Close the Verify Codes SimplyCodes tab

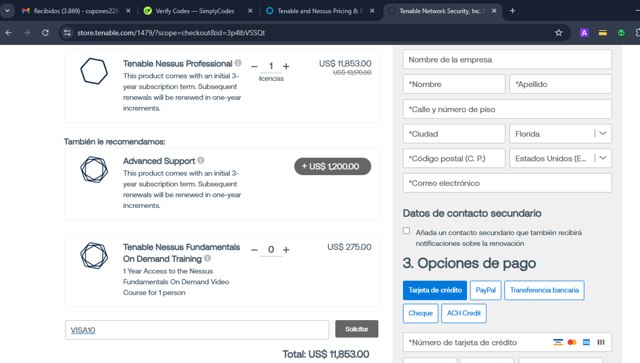(x=250, y=11)
